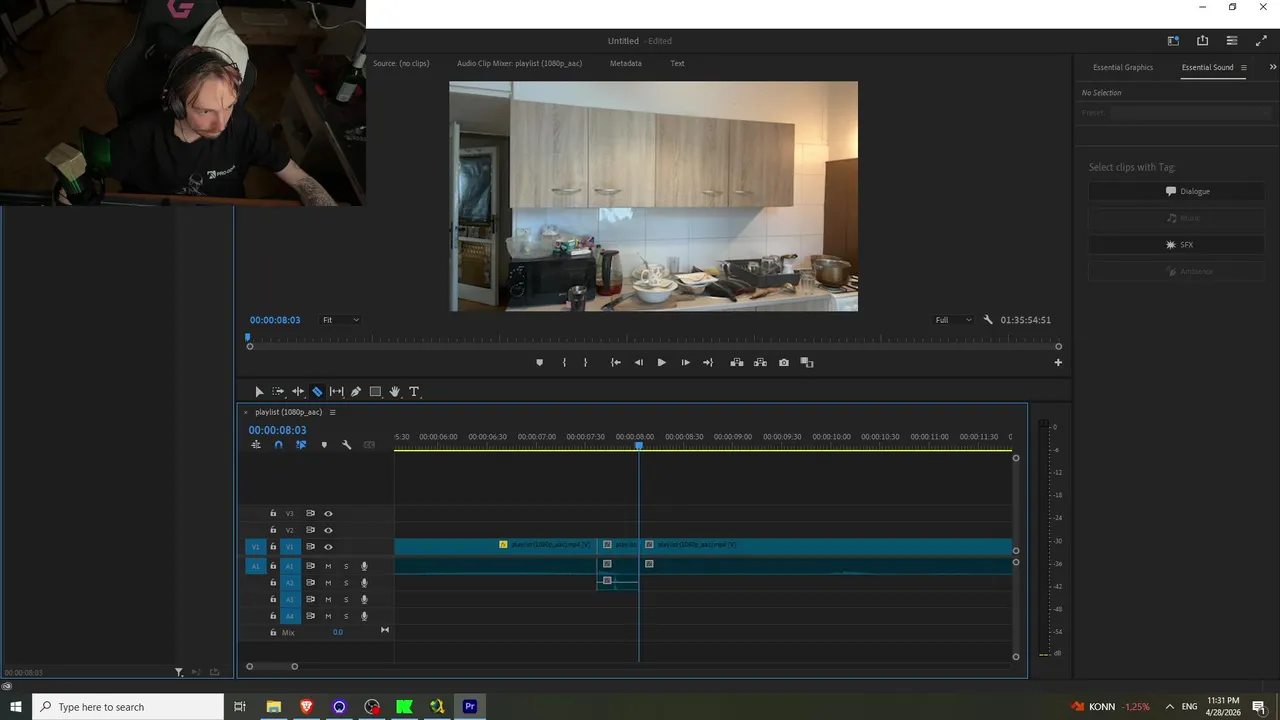Image resolution: width=1280 pixels, height=720 pixels.
Task: Solo audio track A2
Action: (x=346, y=583)
